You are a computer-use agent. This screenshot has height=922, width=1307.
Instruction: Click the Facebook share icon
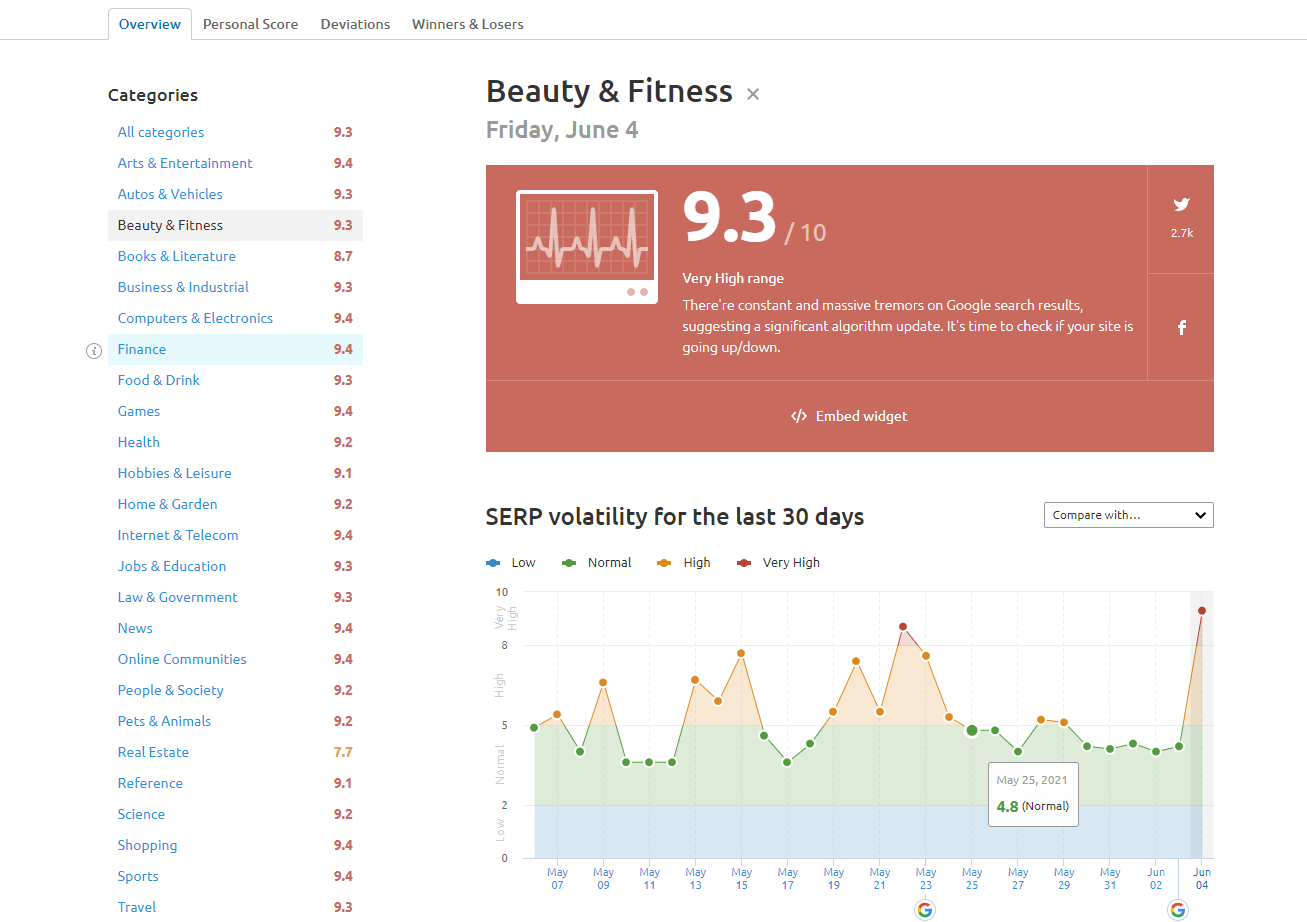pos(1181,327)
